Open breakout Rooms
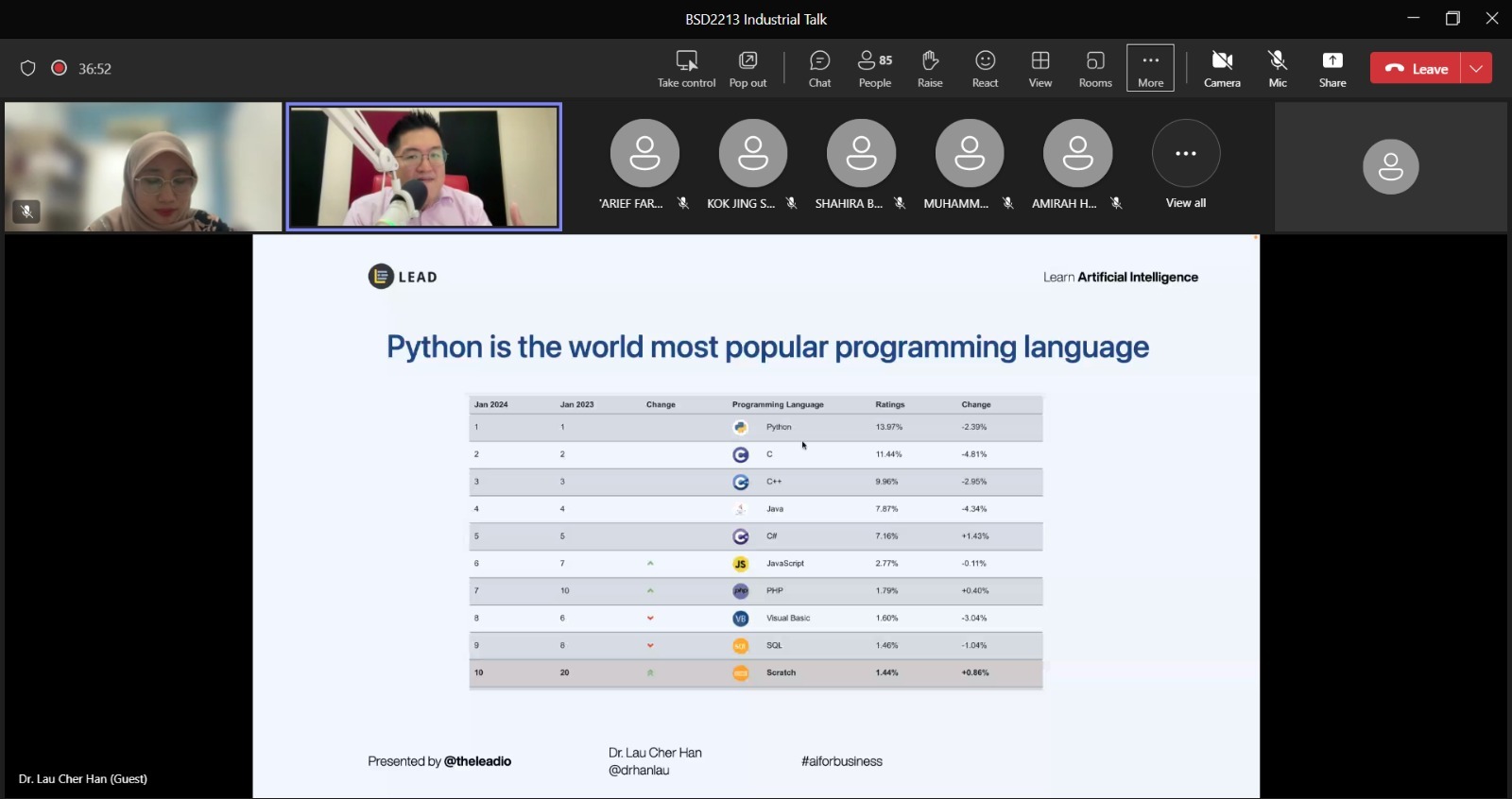This screenshot has height=799, width=1512. coord(1095,69)
